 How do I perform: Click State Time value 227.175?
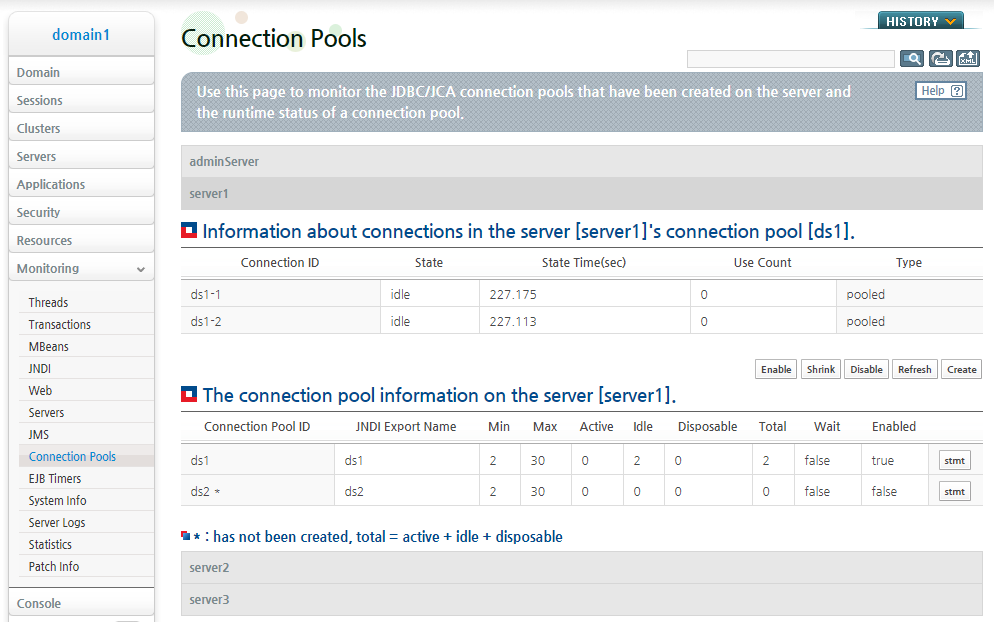point(513,294)
